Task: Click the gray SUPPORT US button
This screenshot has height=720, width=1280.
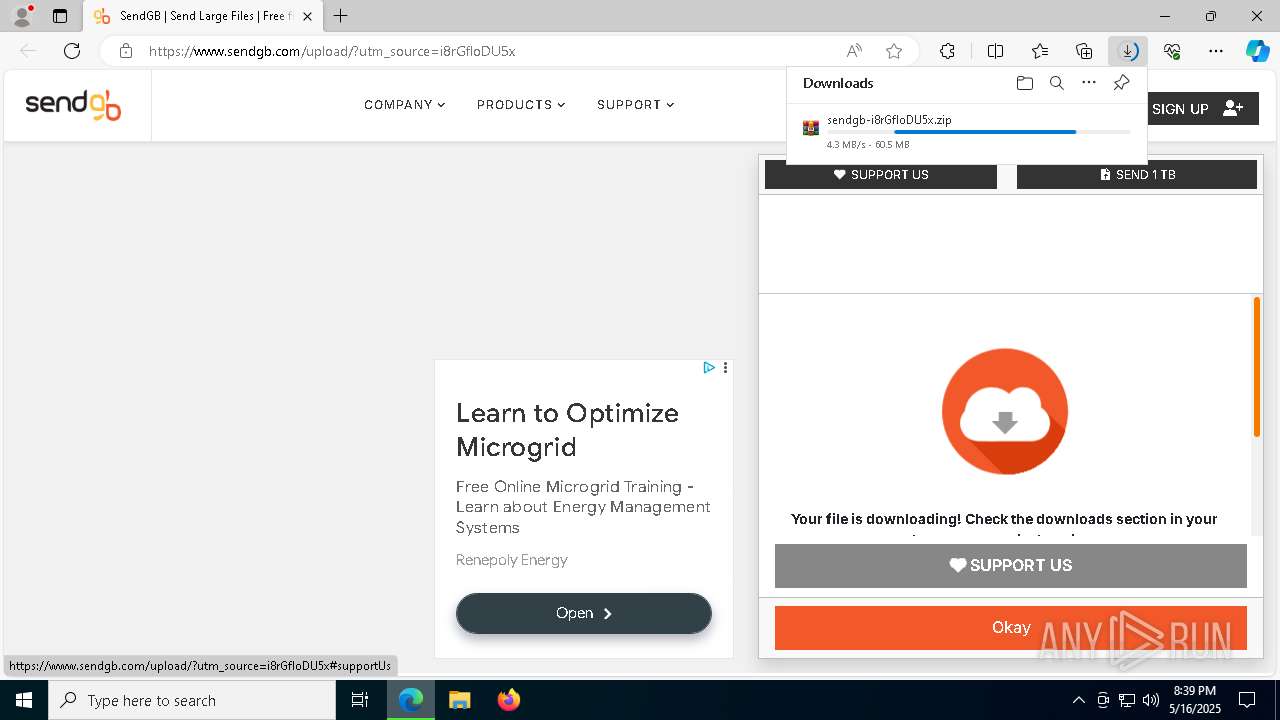Action: 1011,566
